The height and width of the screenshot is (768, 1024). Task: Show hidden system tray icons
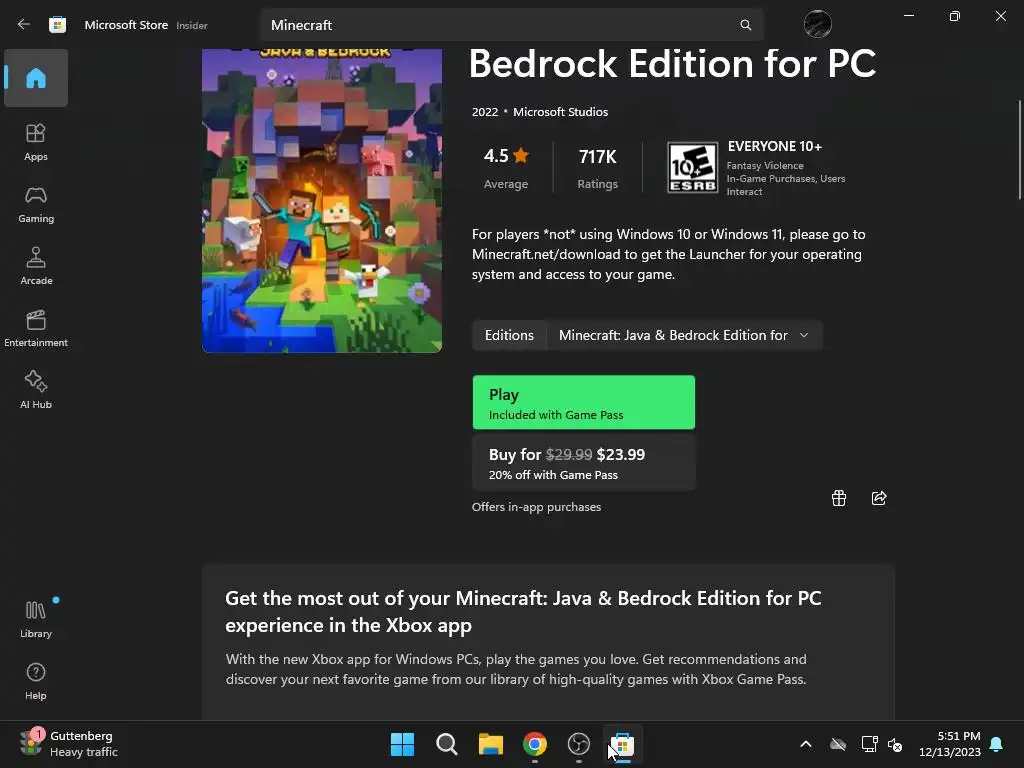(x=806, y=744)
